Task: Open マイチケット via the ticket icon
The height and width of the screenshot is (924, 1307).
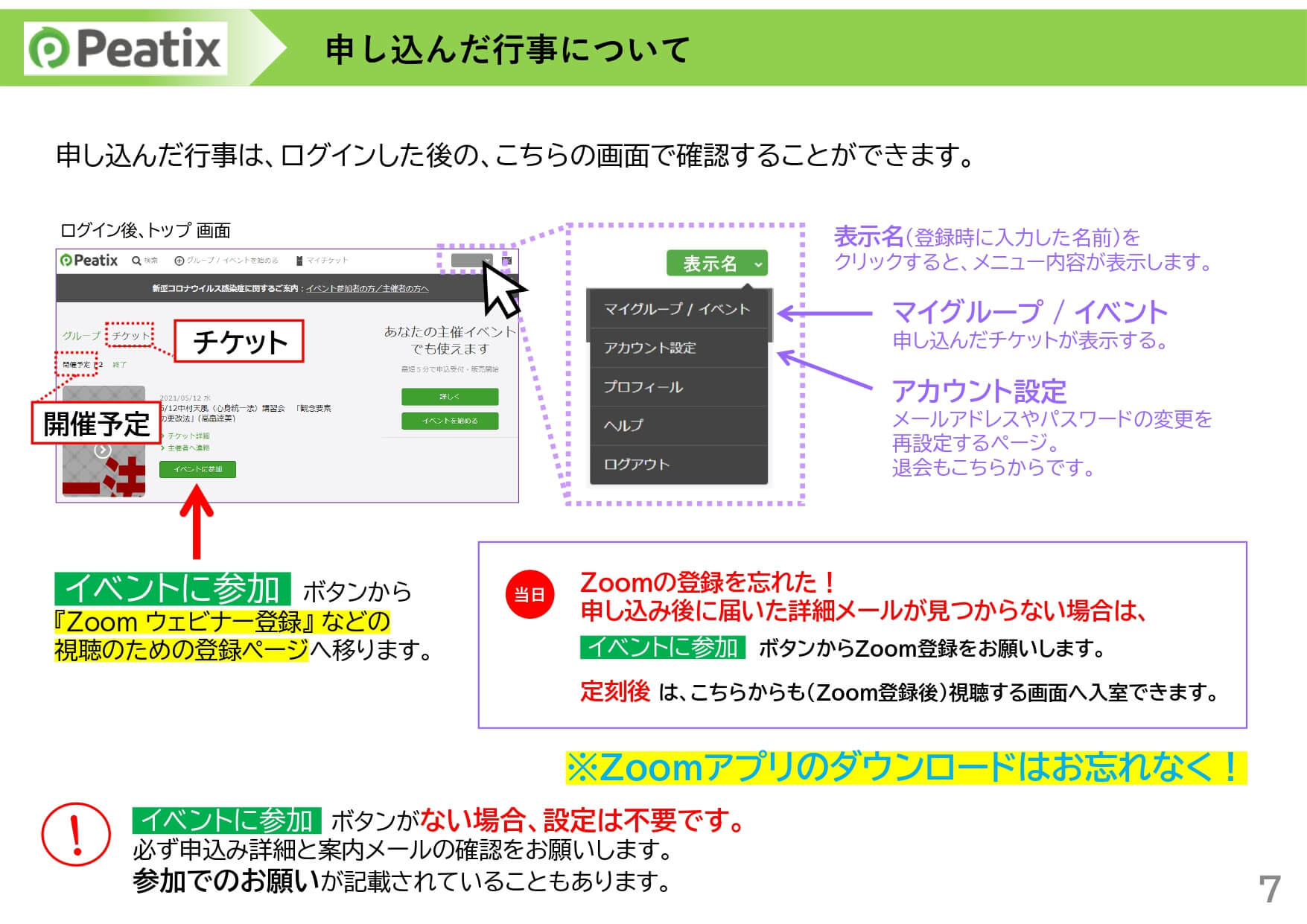Action: (300, 261)
